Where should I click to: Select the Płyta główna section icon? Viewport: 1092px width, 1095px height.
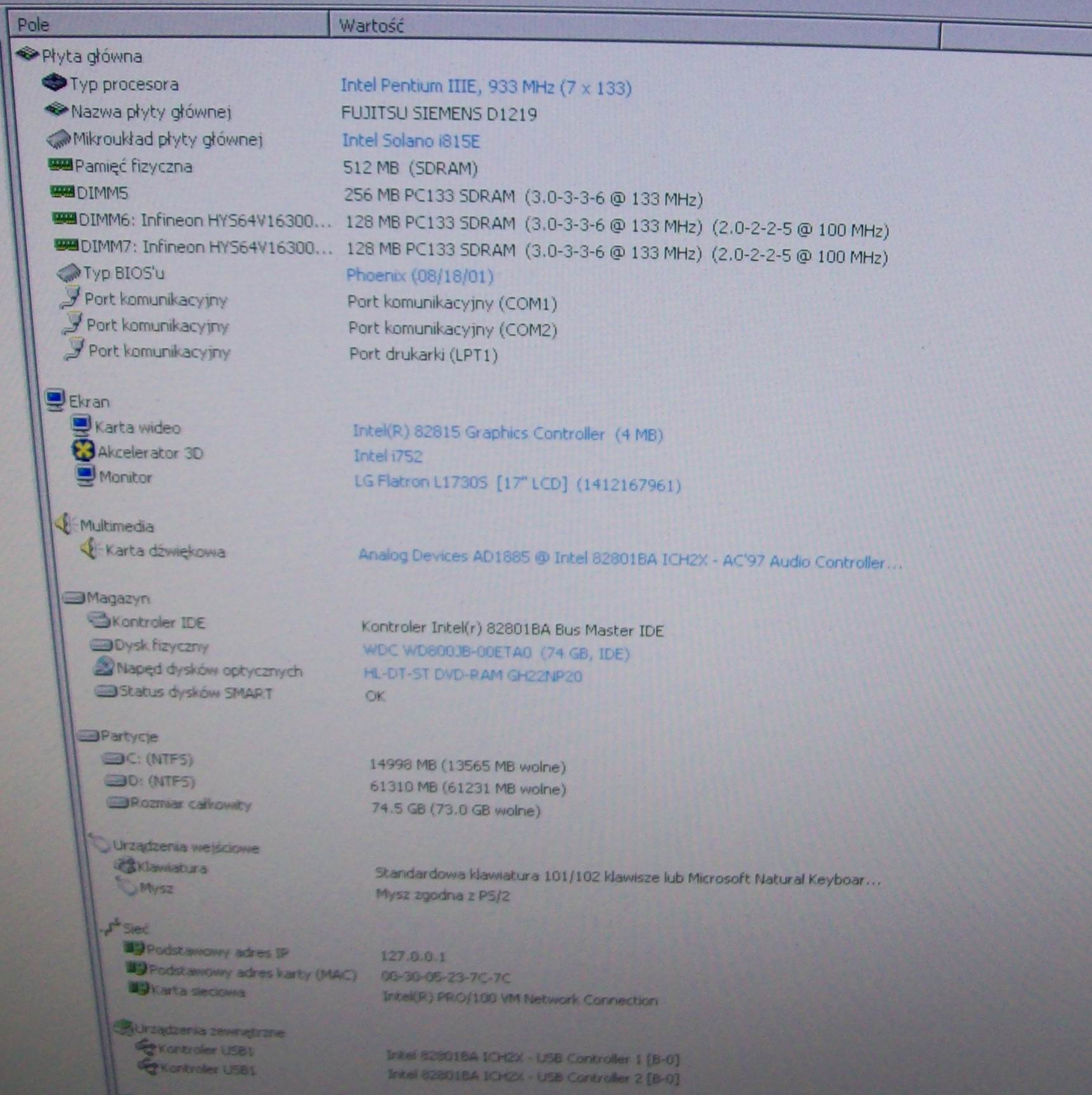pyautogui.click(x=27, y=54)
